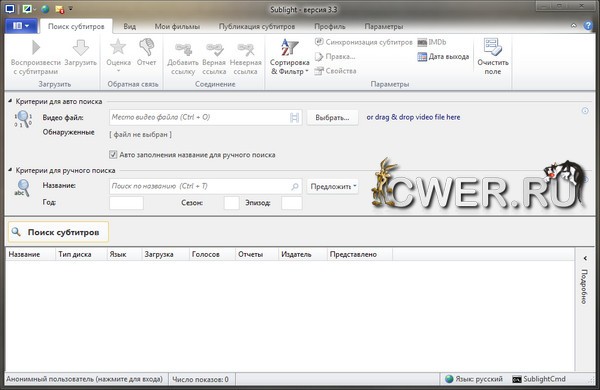The image size is (600, 390).
Task: Click Верная ссылка icon
Action: tap(214, 50)
